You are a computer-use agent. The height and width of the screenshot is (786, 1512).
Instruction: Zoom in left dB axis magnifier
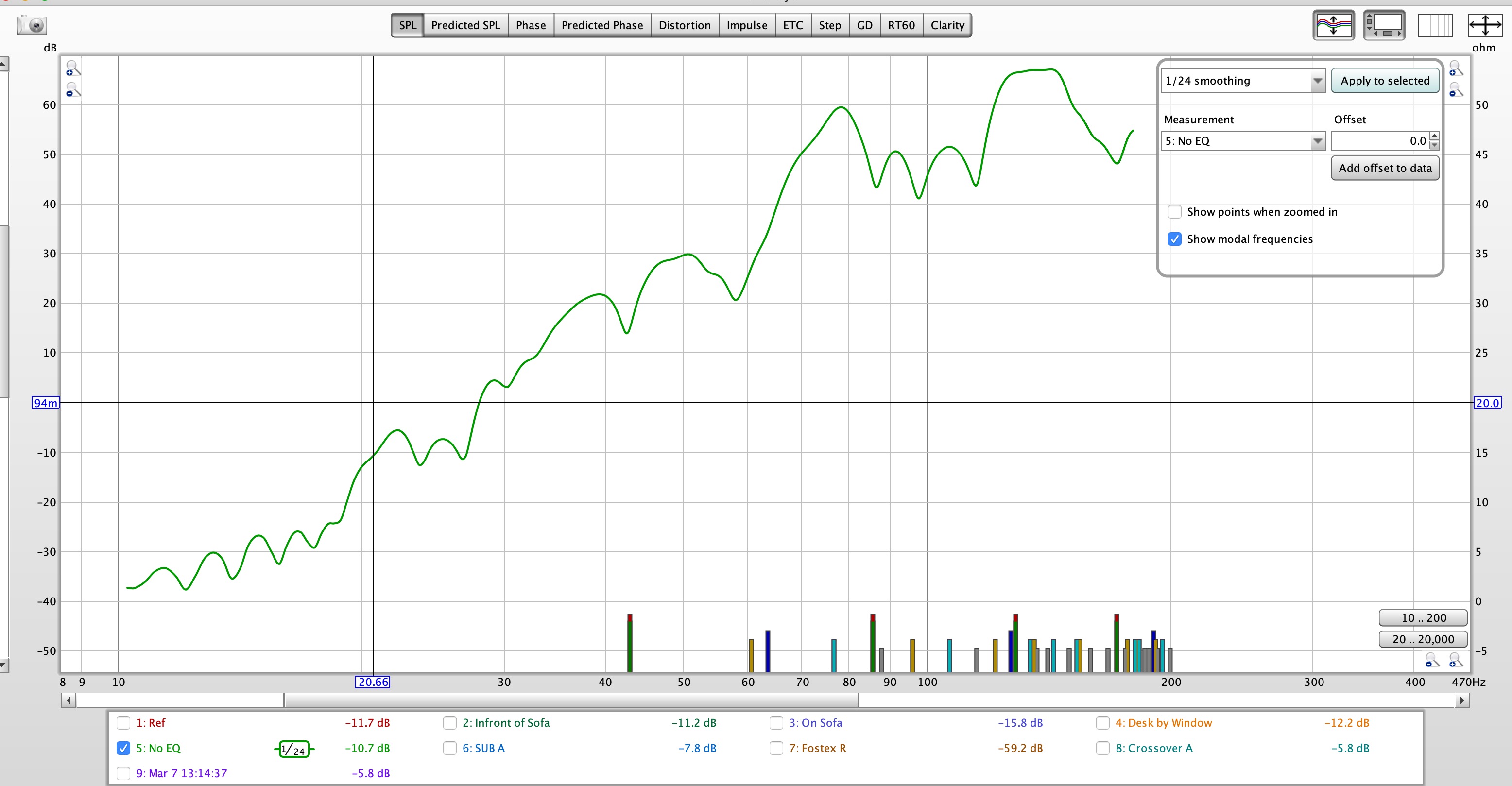72,68
